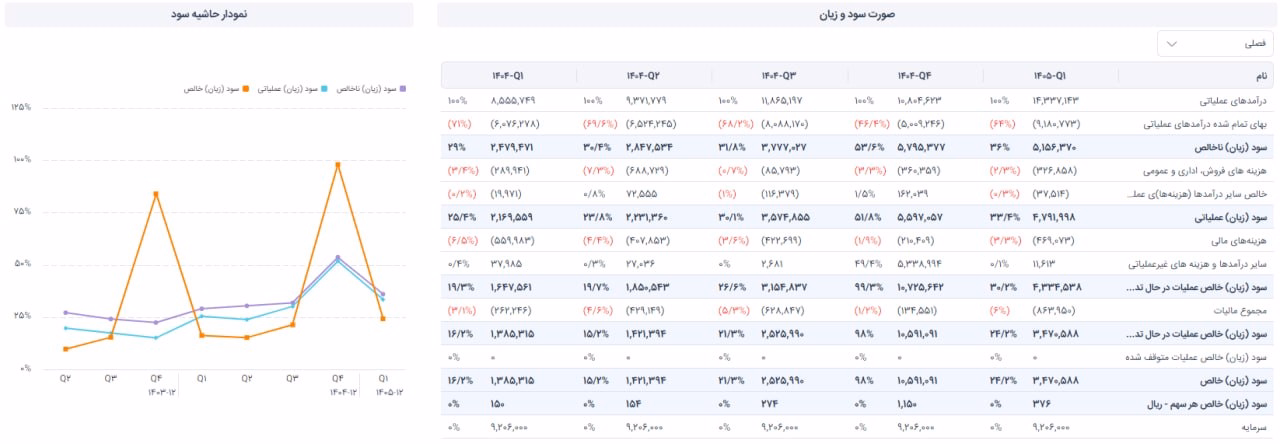The height and width of the screenshot is (444, 1280).
Task: Click the 1404-Q3 column header
Action: click(x=780, y=76)
